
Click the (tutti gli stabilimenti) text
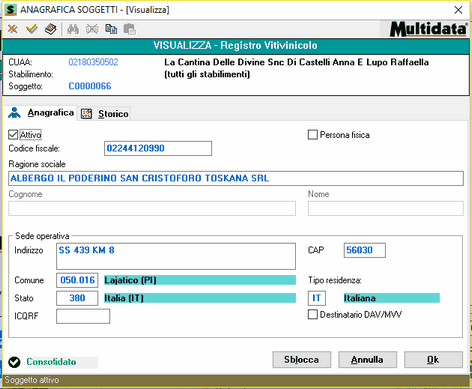pyautogui.click(x=207, y=74)
